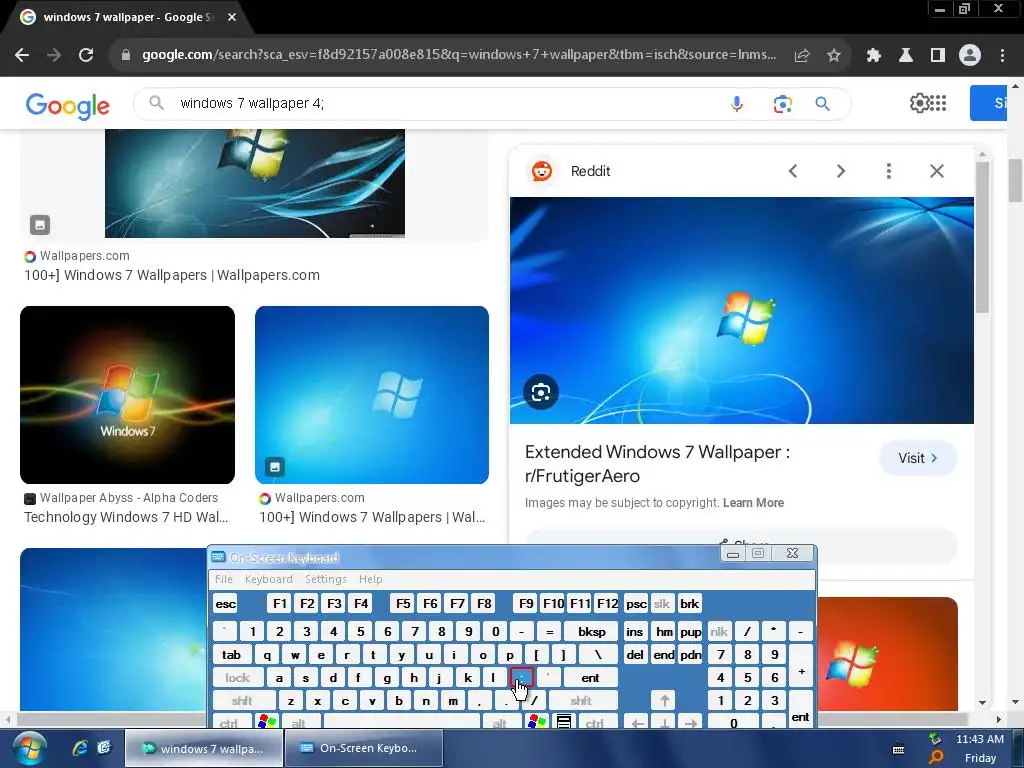Close the Reddit image preview panel

936,171
